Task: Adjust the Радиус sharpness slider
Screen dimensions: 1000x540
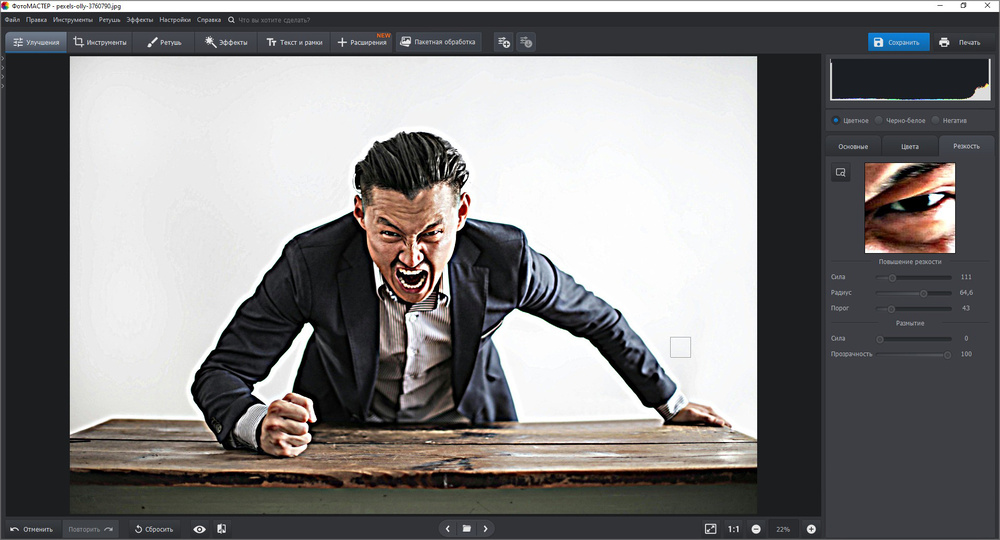Action: [923, 293]
